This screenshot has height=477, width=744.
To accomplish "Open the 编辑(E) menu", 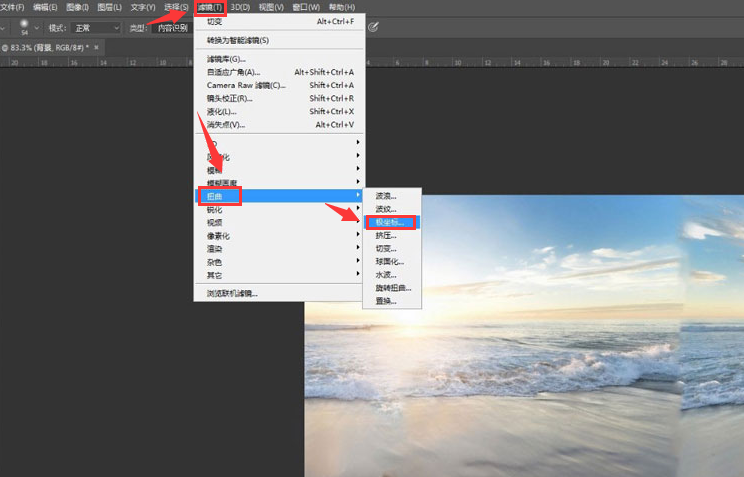I will pos(45,7).
